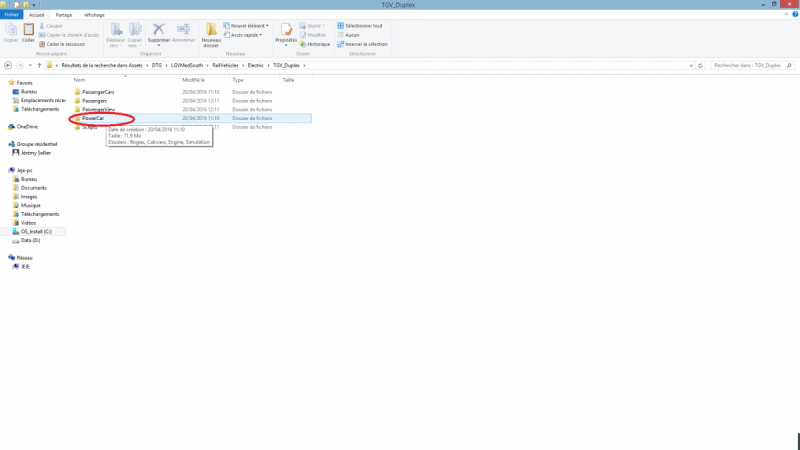Click Modifier in the Ouvrir group
Screen dimensions: 800x450
pyautogui.click(x=313, y=35)
